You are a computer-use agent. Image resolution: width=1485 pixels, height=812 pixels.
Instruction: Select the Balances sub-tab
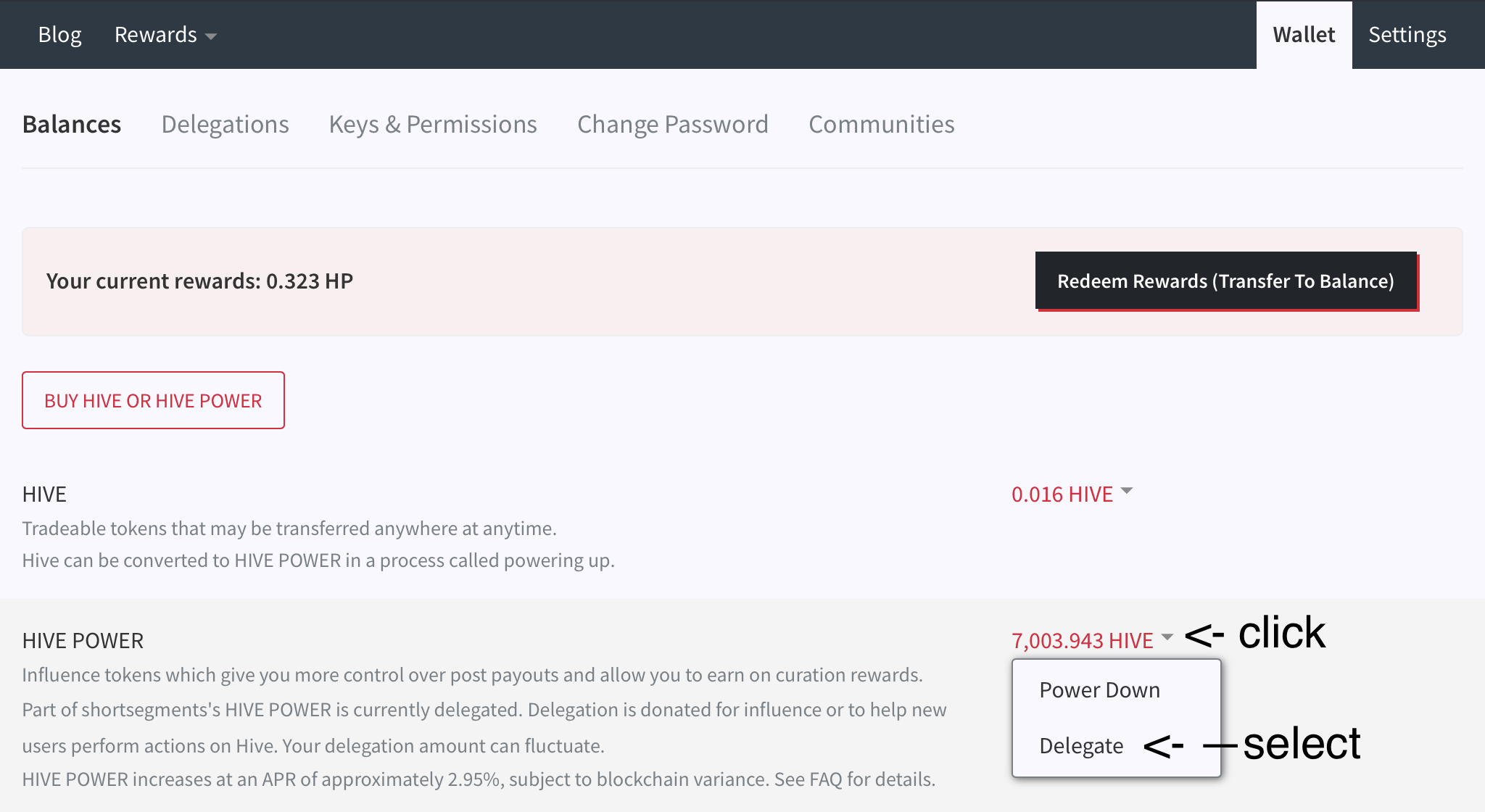tap(72, 124)
